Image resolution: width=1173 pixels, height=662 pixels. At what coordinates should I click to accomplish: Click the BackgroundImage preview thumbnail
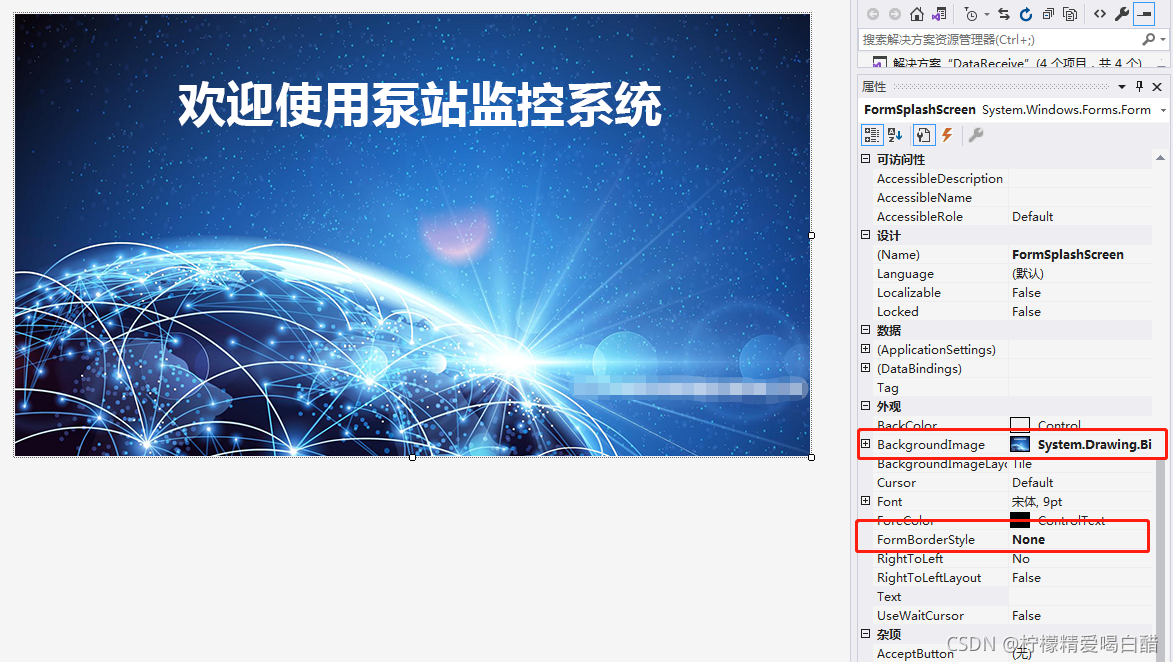(1020, 444)
